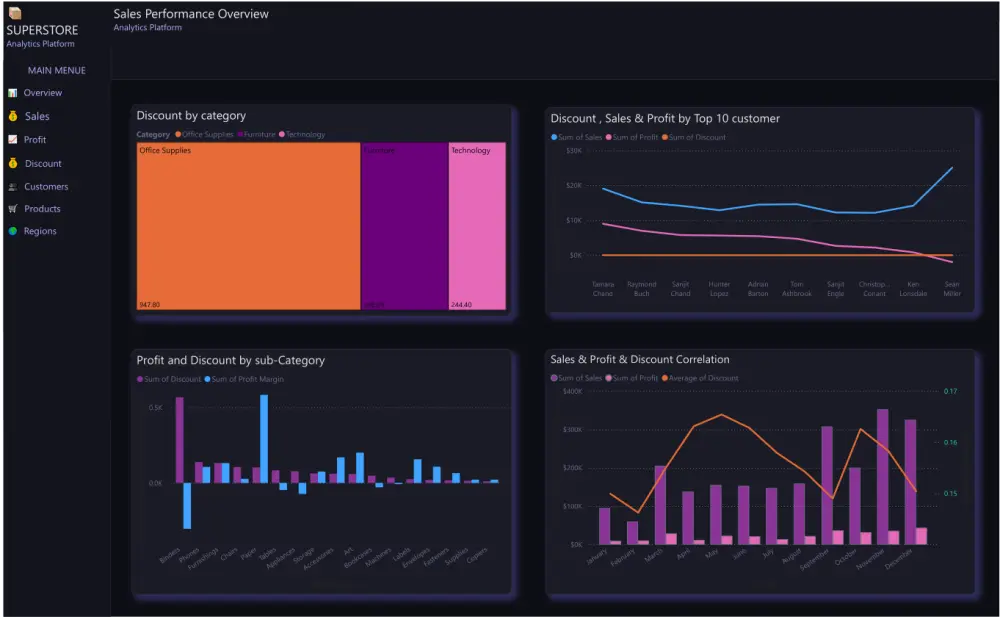
Task: Click the Copiers label on sub-Category axis
Action: 476,555
